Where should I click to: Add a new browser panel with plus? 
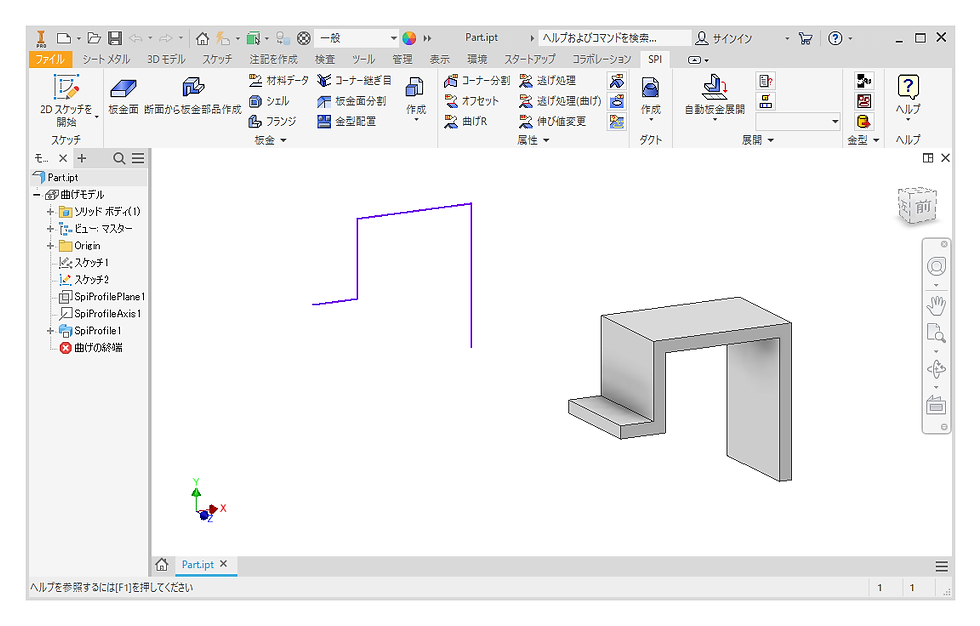coord(81,158)
